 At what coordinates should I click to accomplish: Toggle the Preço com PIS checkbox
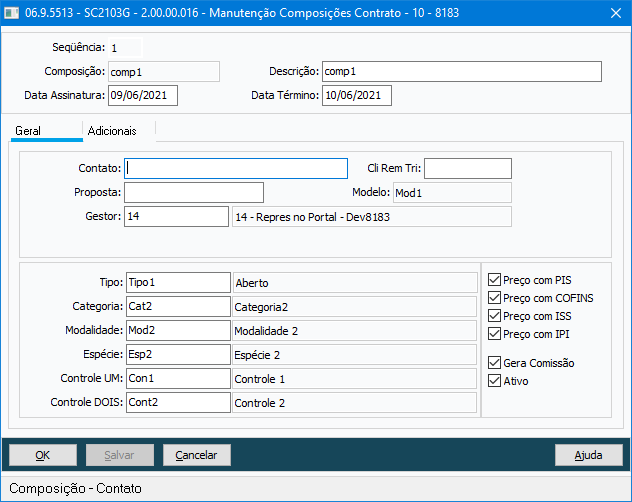click(494, 280)
